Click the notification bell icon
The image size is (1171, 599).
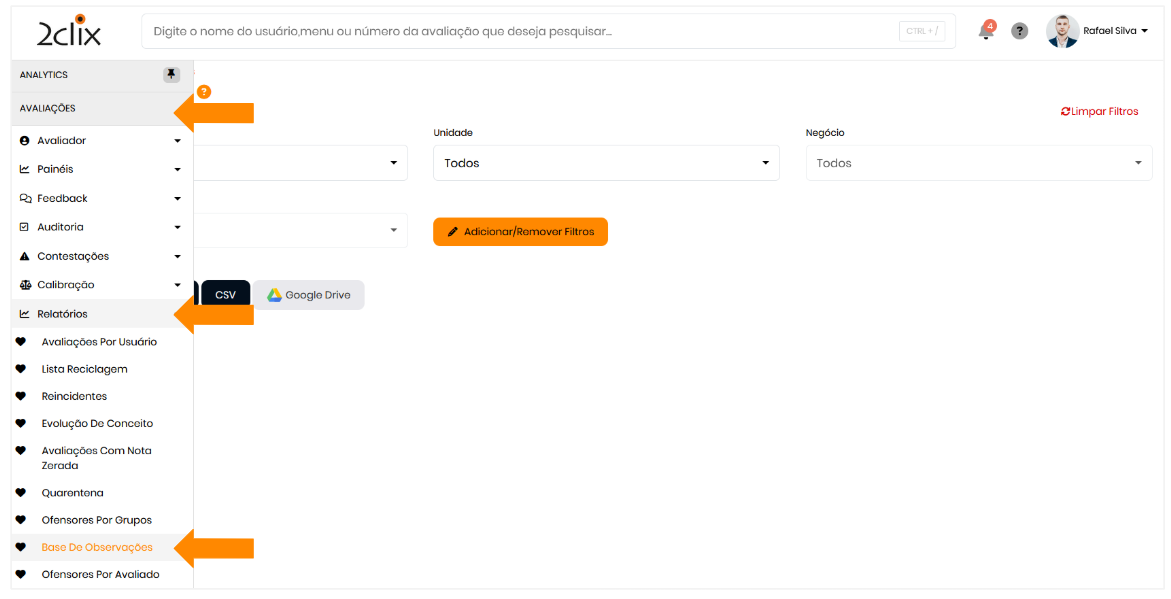point(986,31)
